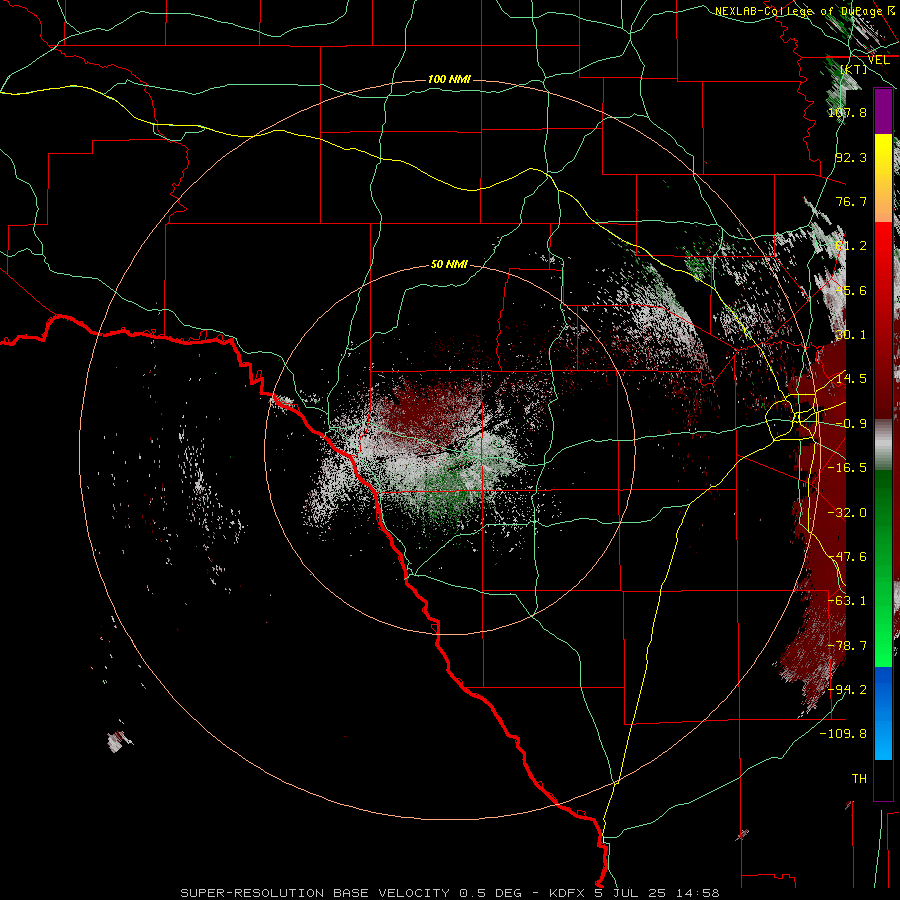Select the [KT] units label
The height and width of the screenshot is (900, 900).
pyautogui.click(x=854, y=69)
